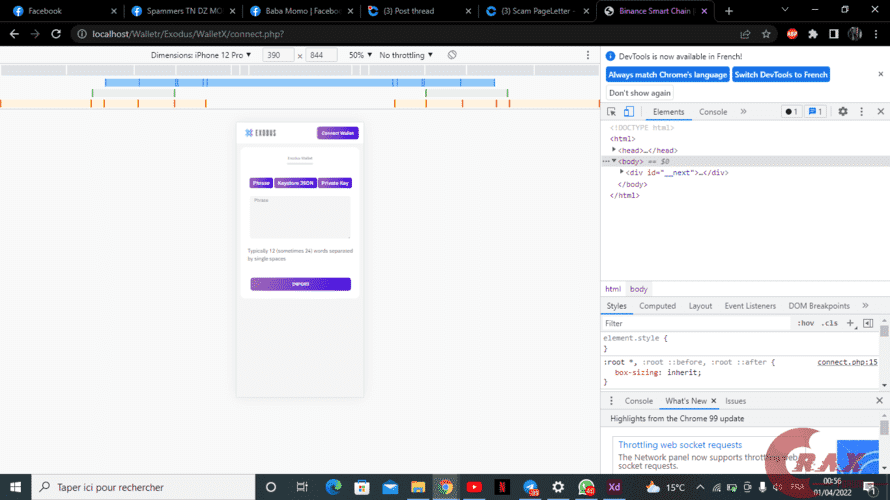Open the No throttling dropdown
The image size is (890, 500).
click(x=406, y=55)
